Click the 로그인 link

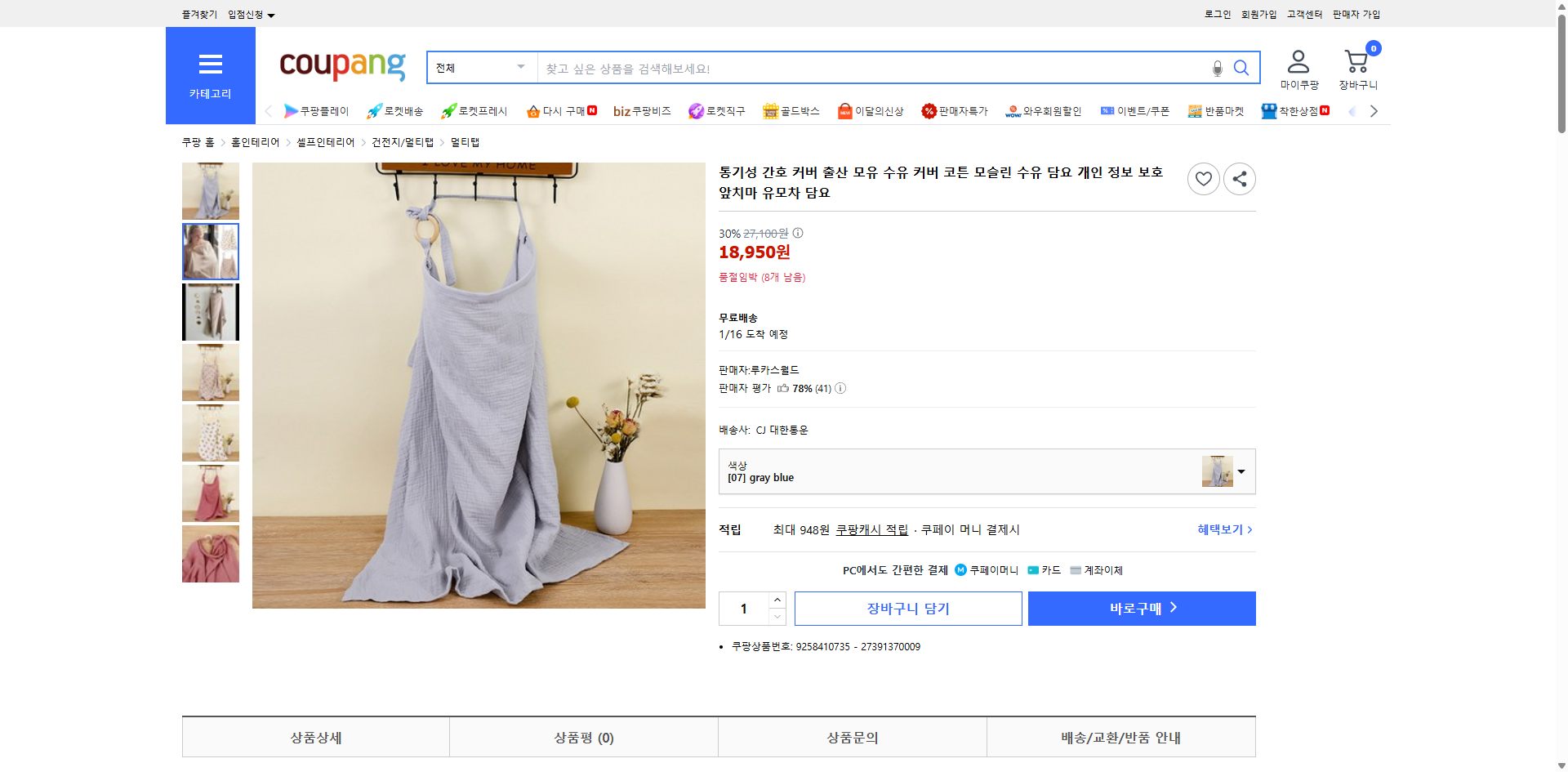coord(1216,14)
